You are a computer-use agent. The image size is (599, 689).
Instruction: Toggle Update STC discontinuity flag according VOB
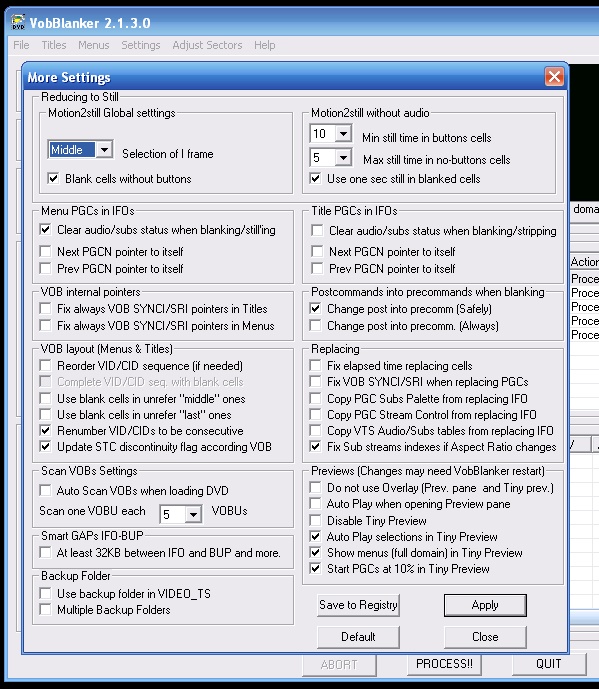[45, 446]
